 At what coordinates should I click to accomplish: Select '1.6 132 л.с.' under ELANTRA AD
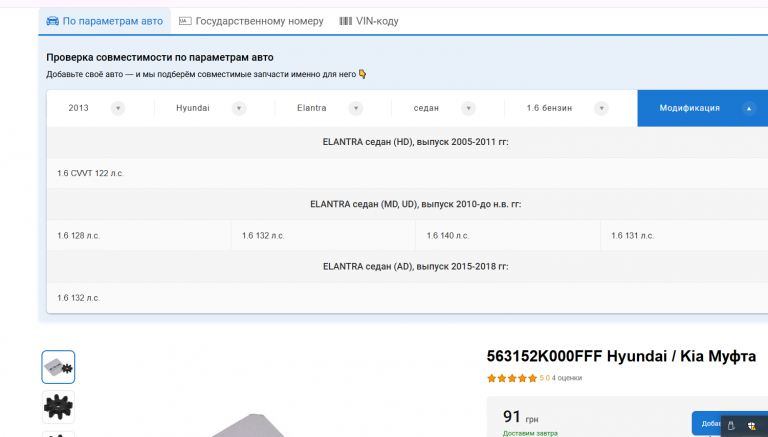click(78, 298)
